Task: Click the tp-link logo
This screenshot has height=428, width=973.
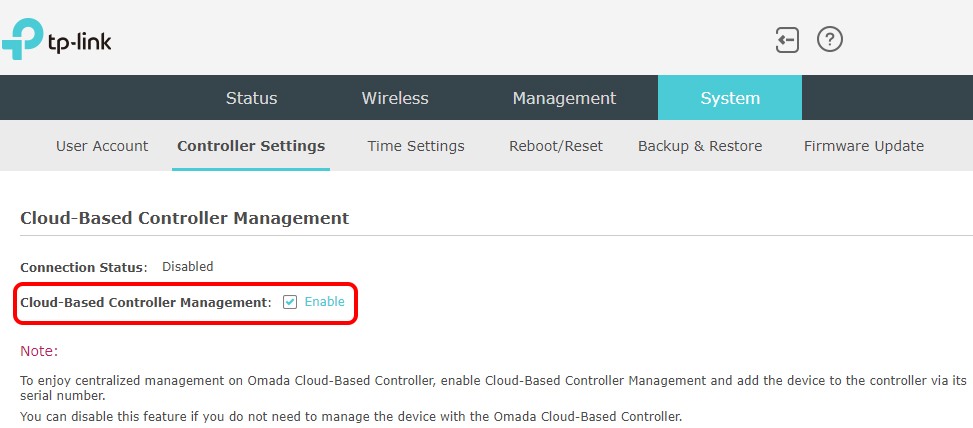Action: 56,39
